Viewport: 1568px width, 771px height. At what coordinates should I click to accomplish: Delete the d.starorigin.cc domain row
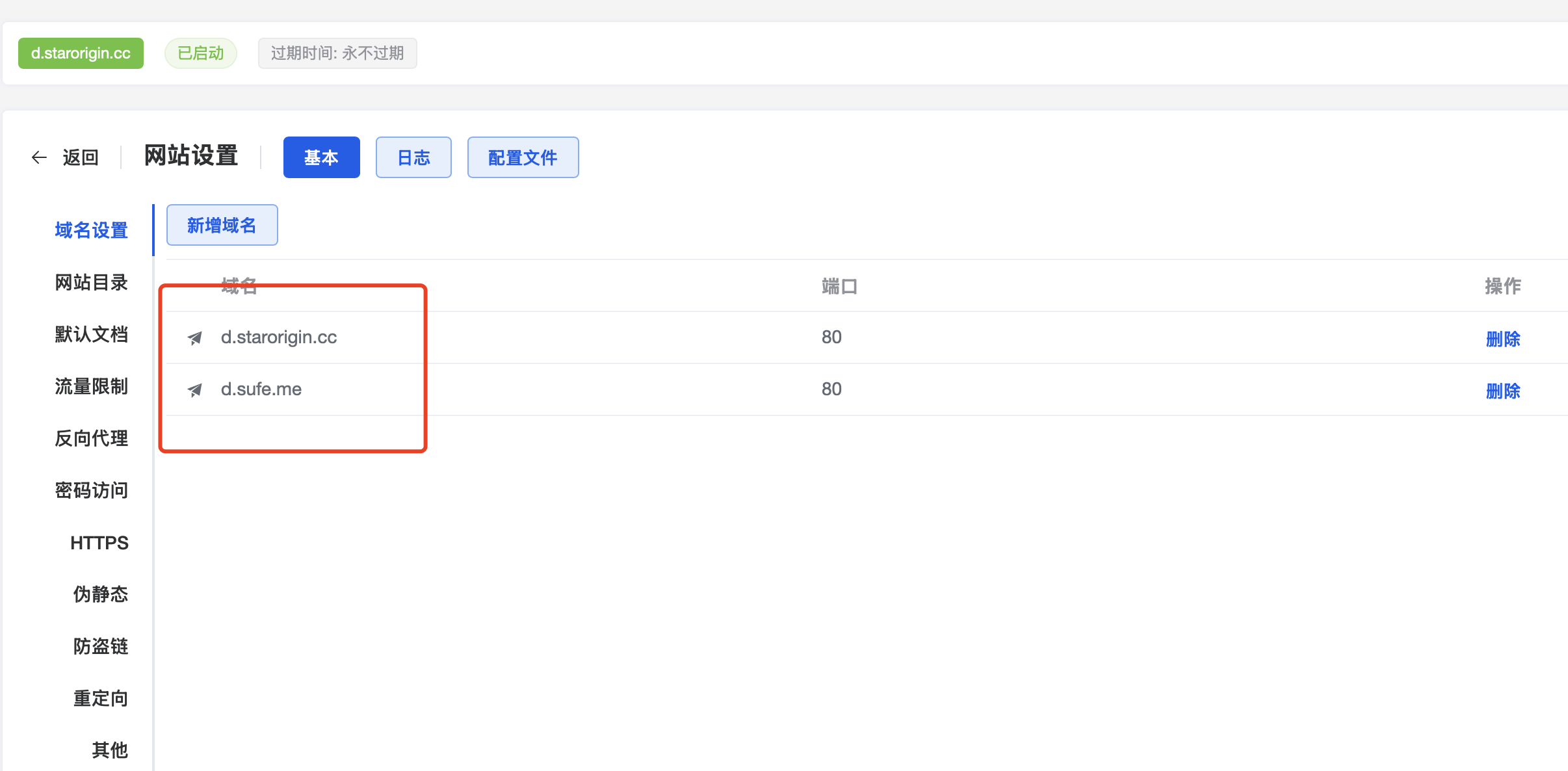(x=1502, y=339)
